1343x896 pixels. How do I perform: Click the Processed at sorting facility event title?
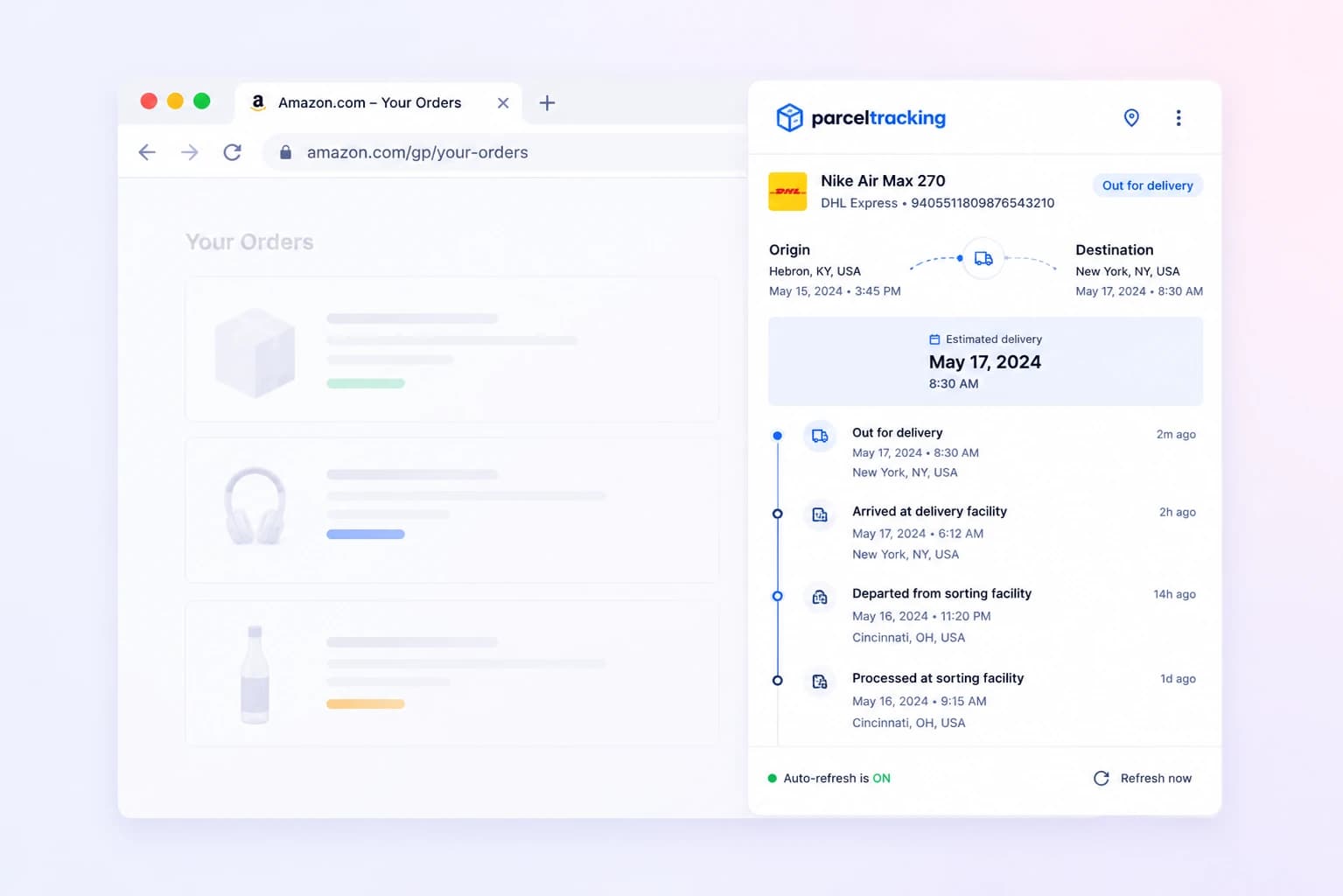click(x=938, y=678)
